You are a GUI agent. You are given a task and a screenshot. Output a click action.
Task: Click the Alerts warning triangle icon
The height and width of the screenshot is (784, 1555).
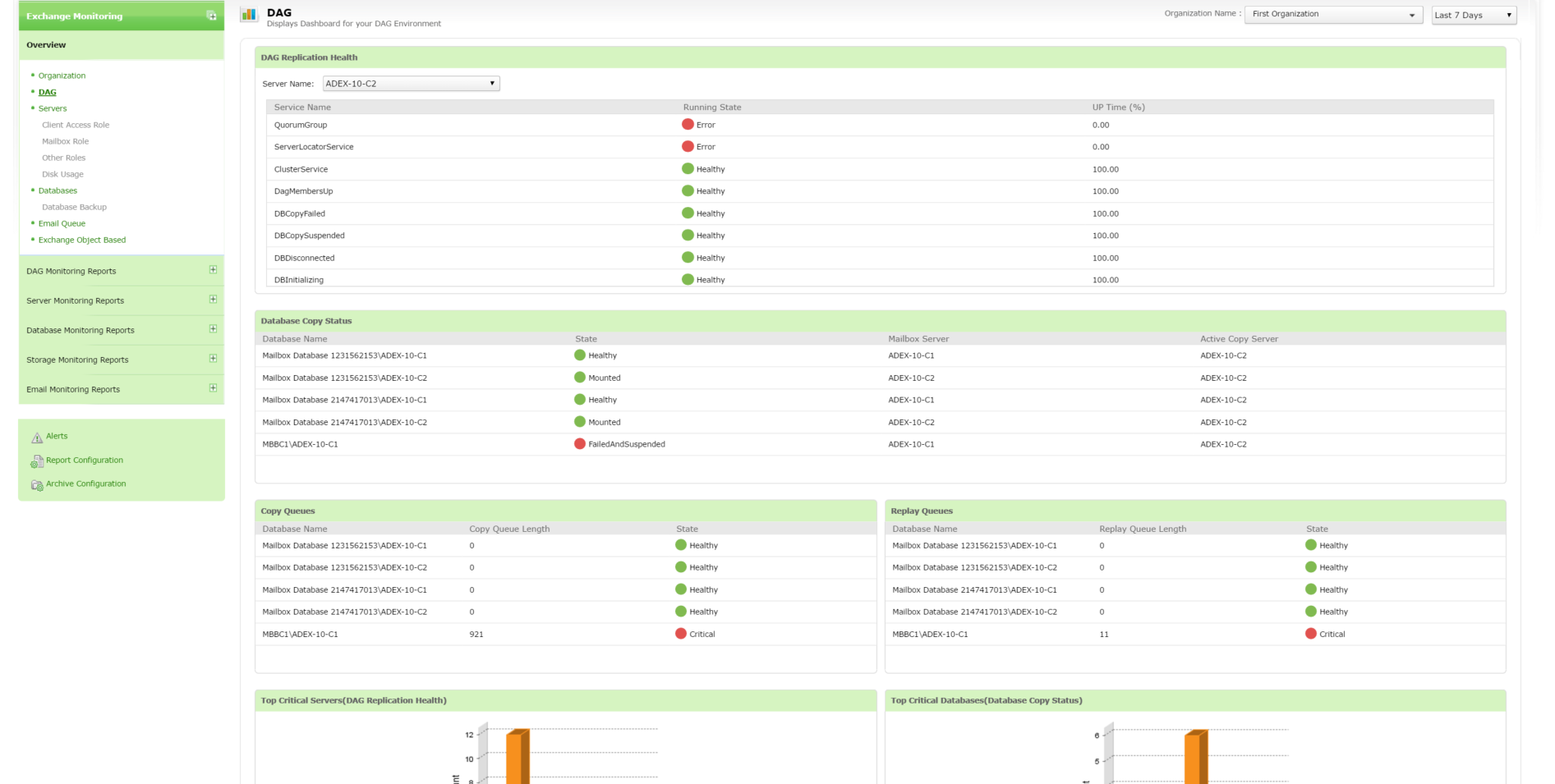coord(37,438)
